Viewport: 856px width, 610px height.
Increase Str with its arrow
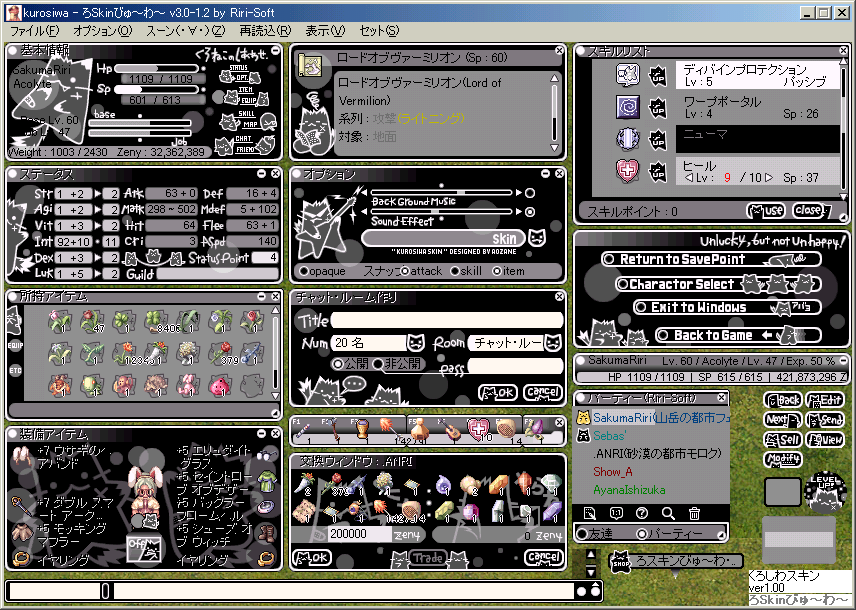click(98, 193)
